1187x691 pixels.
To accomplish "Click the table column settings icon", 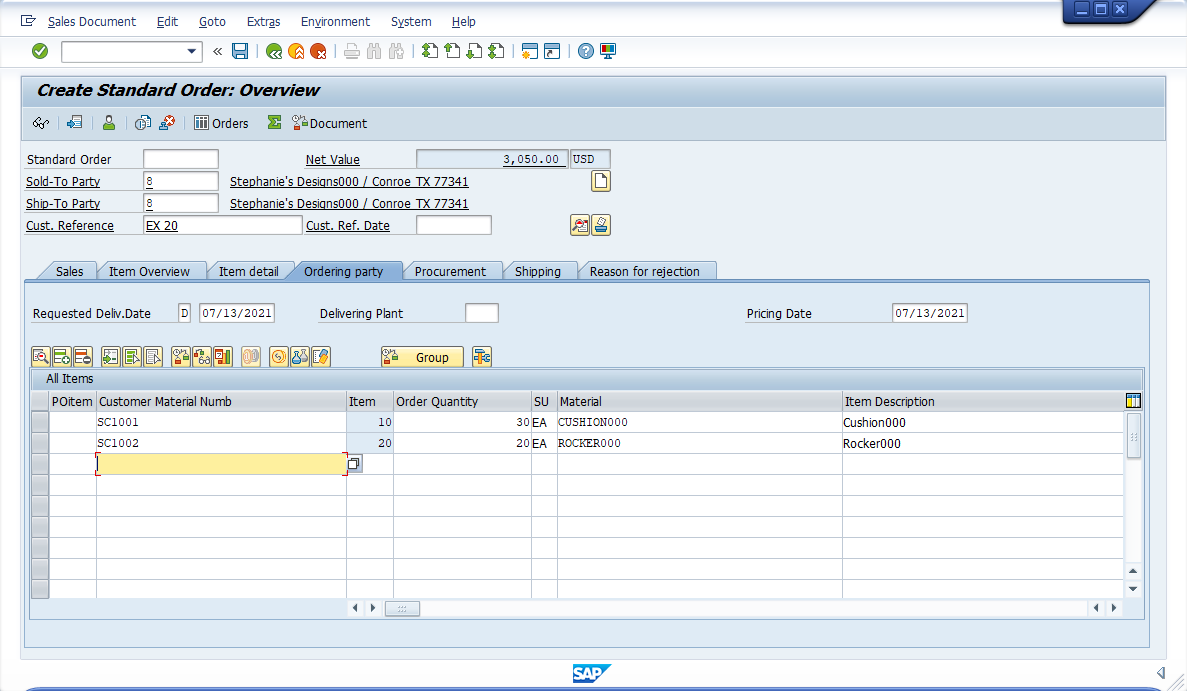I will (x=1133, y=401).
